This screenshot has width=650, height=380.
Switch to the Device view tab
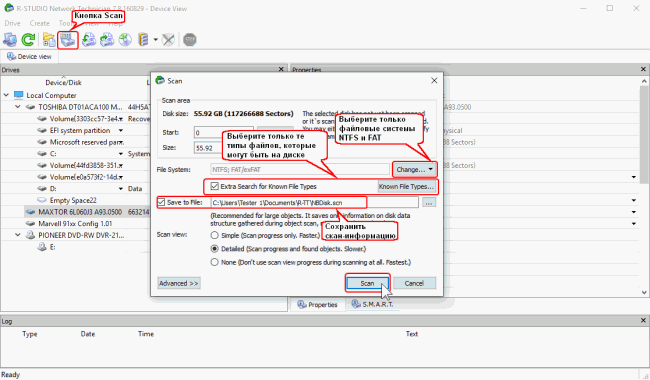pyautogui.click(x=29, y=56)
